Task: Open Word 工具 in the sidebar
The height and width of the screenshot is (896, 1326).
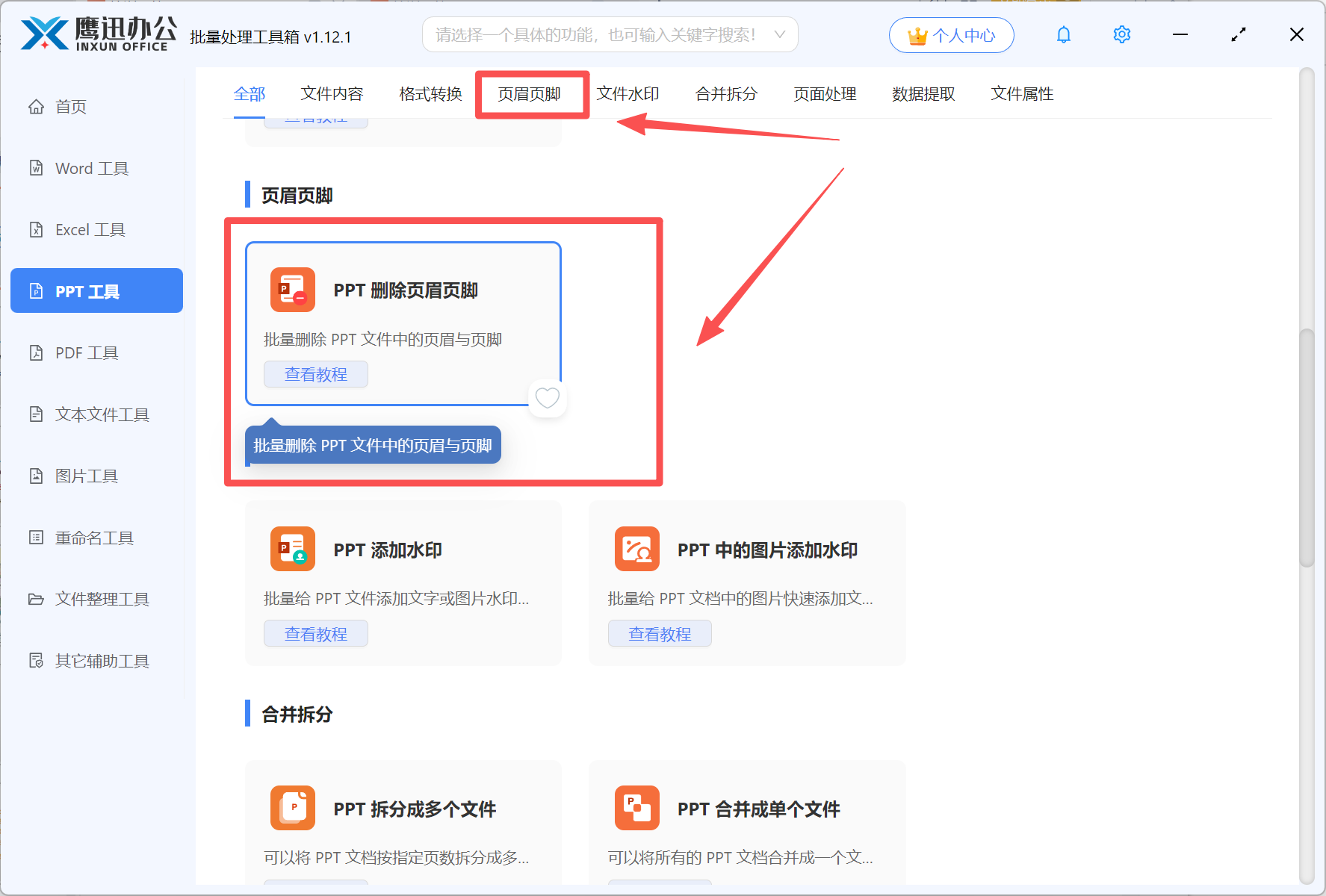Action: tap(92, 169)
